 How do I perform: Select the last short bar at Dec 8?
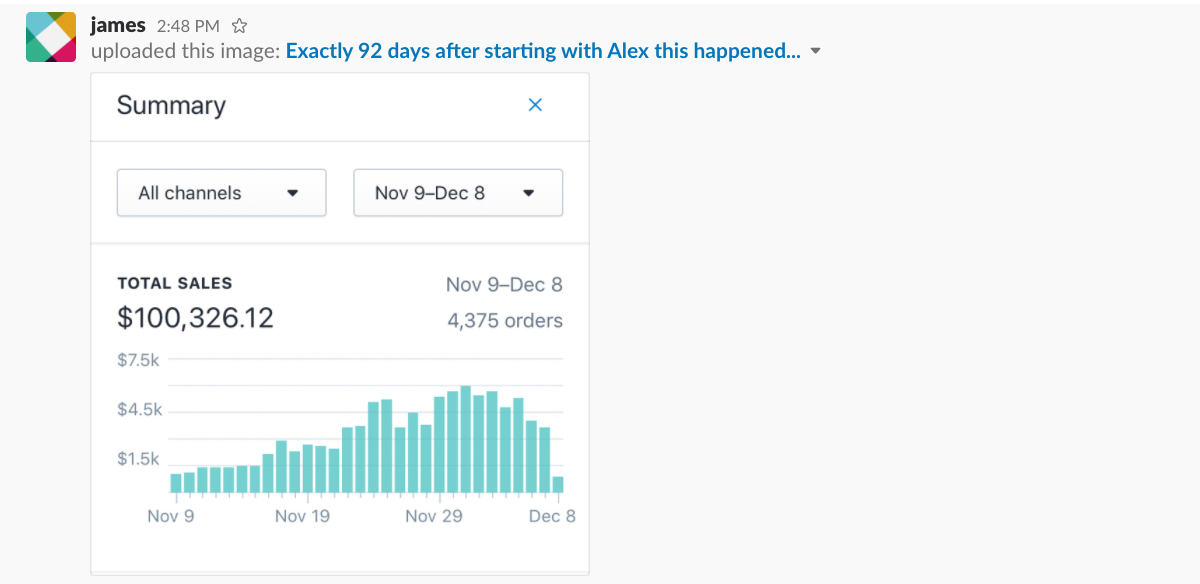[558, 484]
